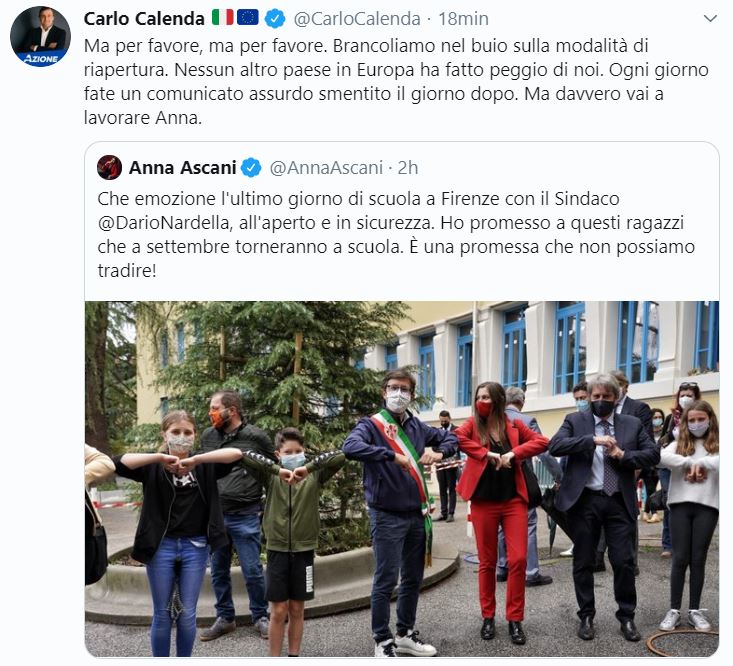Open the 2h quoted tweet timestamp

pos(408,168)
